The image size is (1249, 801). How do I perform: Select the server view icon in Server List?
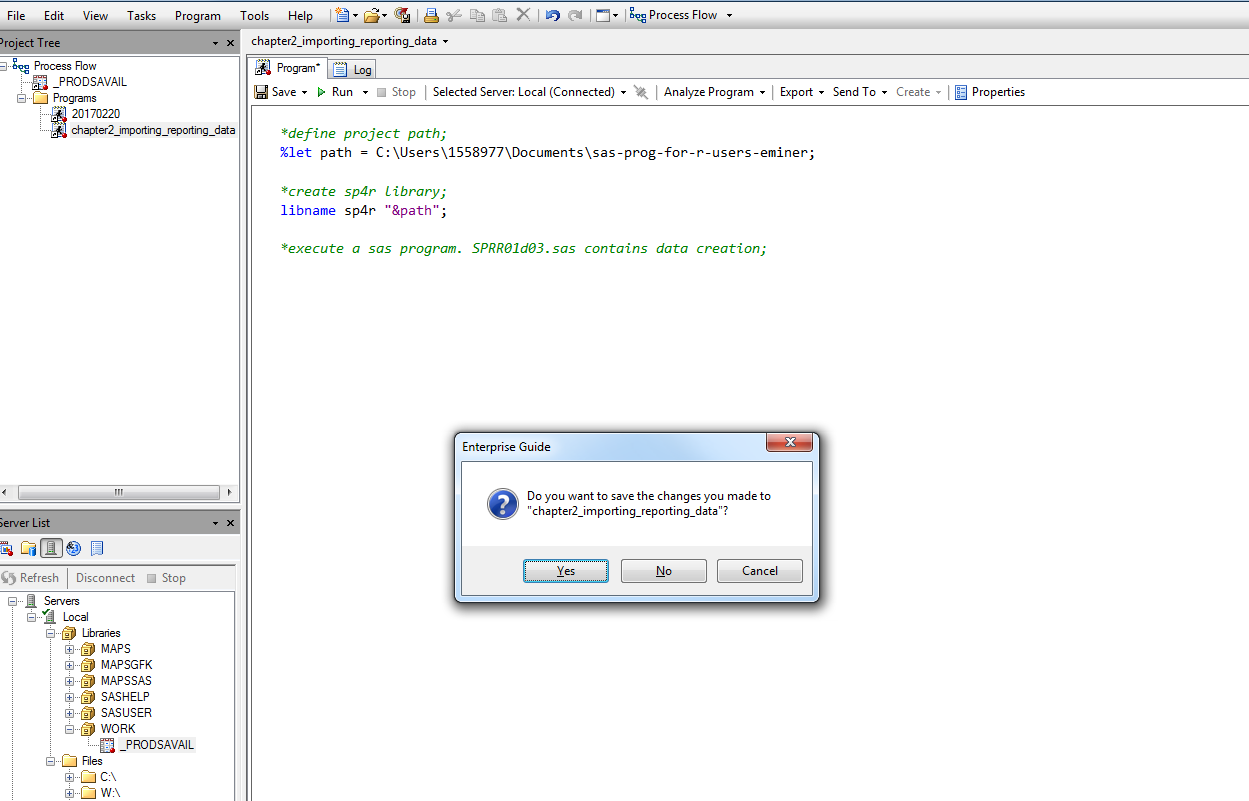[x=51, y=548]
